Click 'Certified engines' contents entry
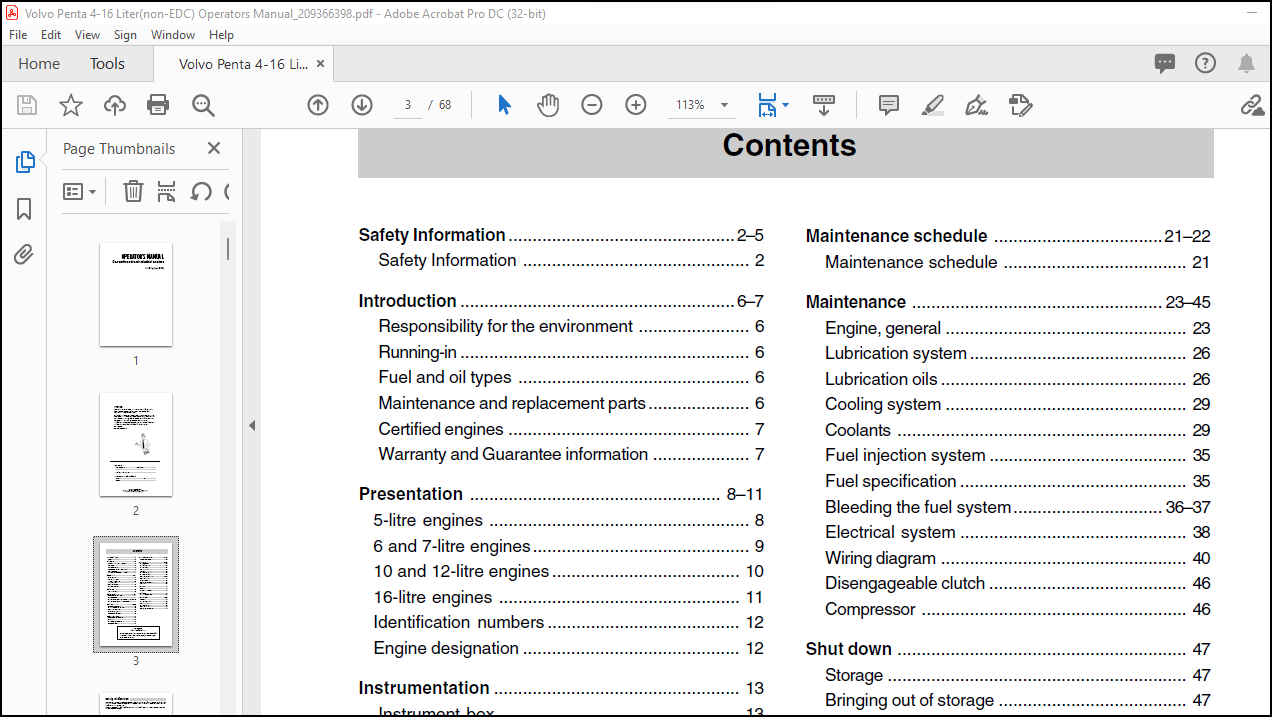 [441, 429]
